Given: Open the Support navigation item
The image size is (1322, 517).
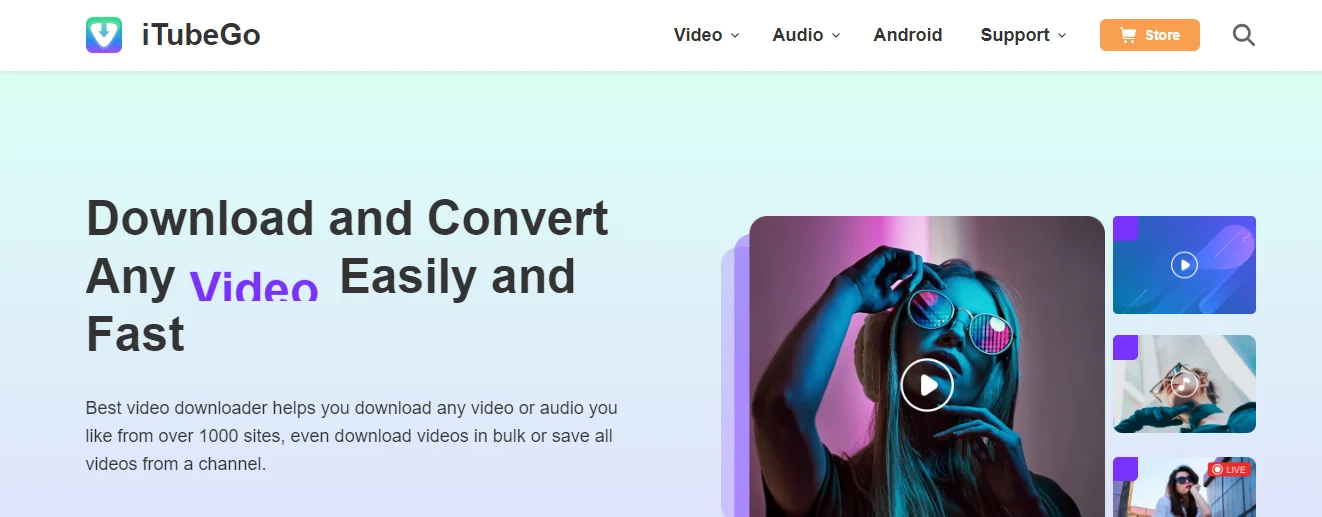Looking at the screenshot, I should [1015, 35].
